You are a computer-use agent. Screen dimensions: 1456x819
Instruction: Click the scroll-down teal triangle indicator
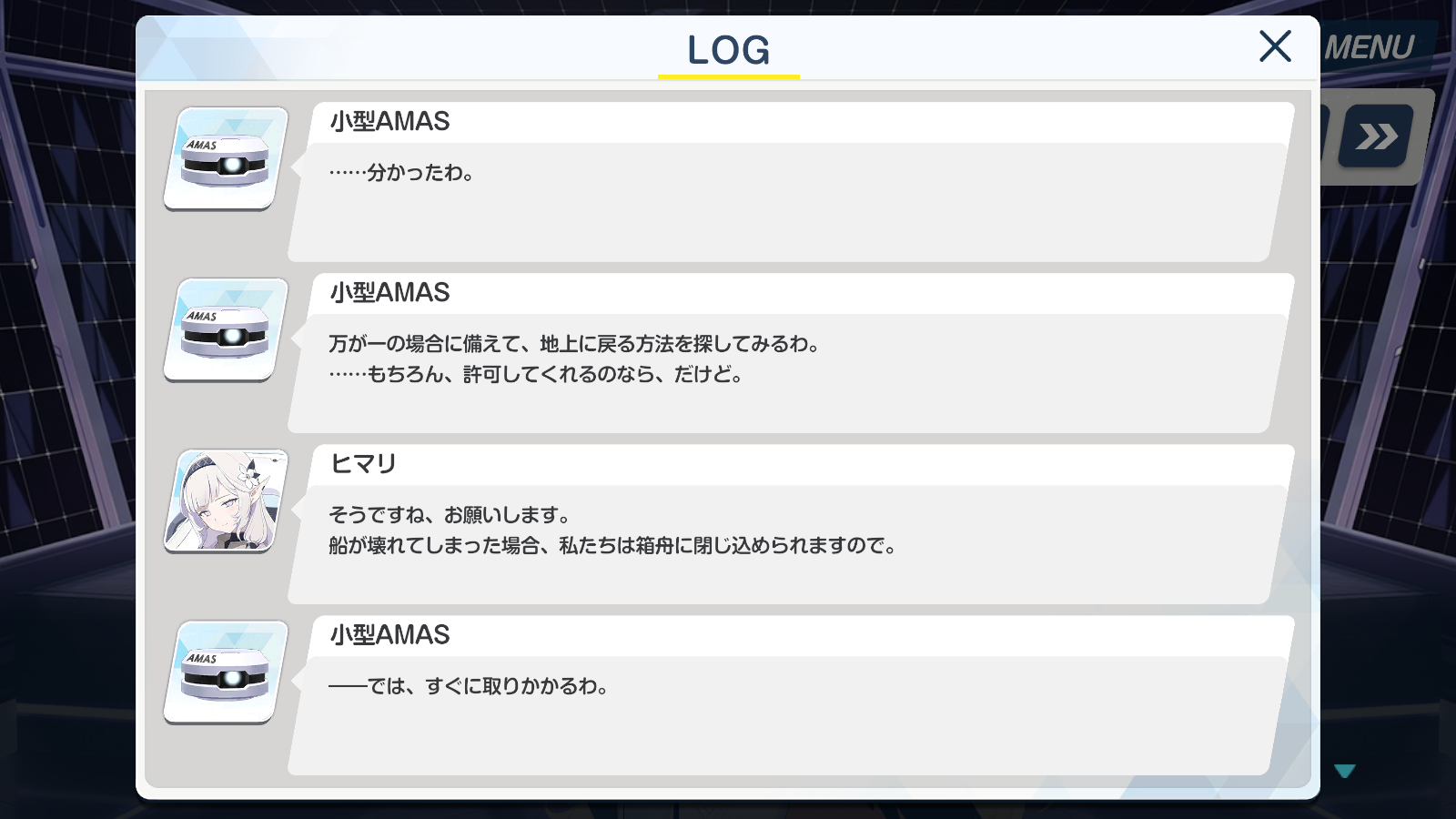coord(1344,771)
